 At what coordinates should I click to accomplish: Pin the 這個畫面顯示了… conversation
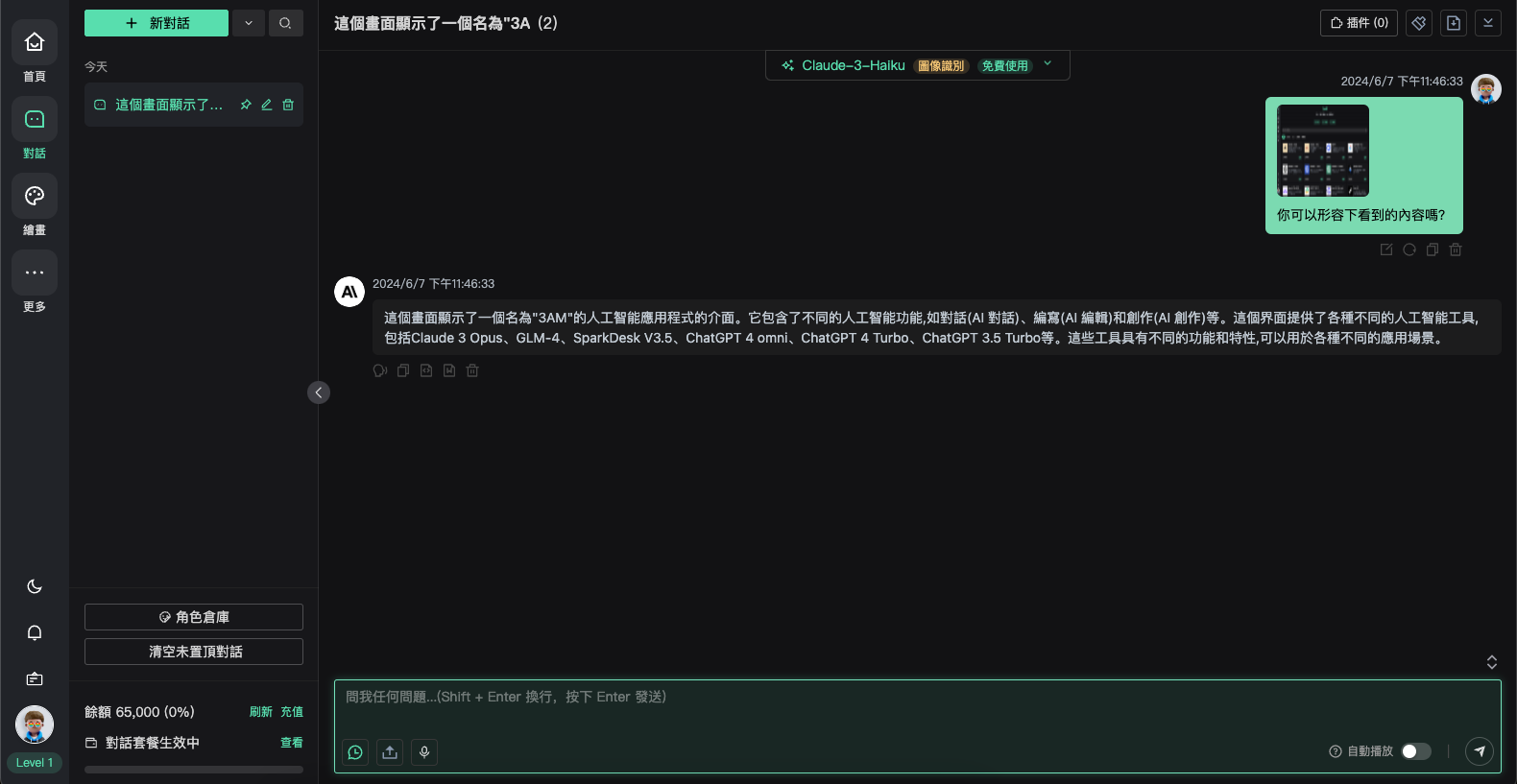(x=246, y=105)
